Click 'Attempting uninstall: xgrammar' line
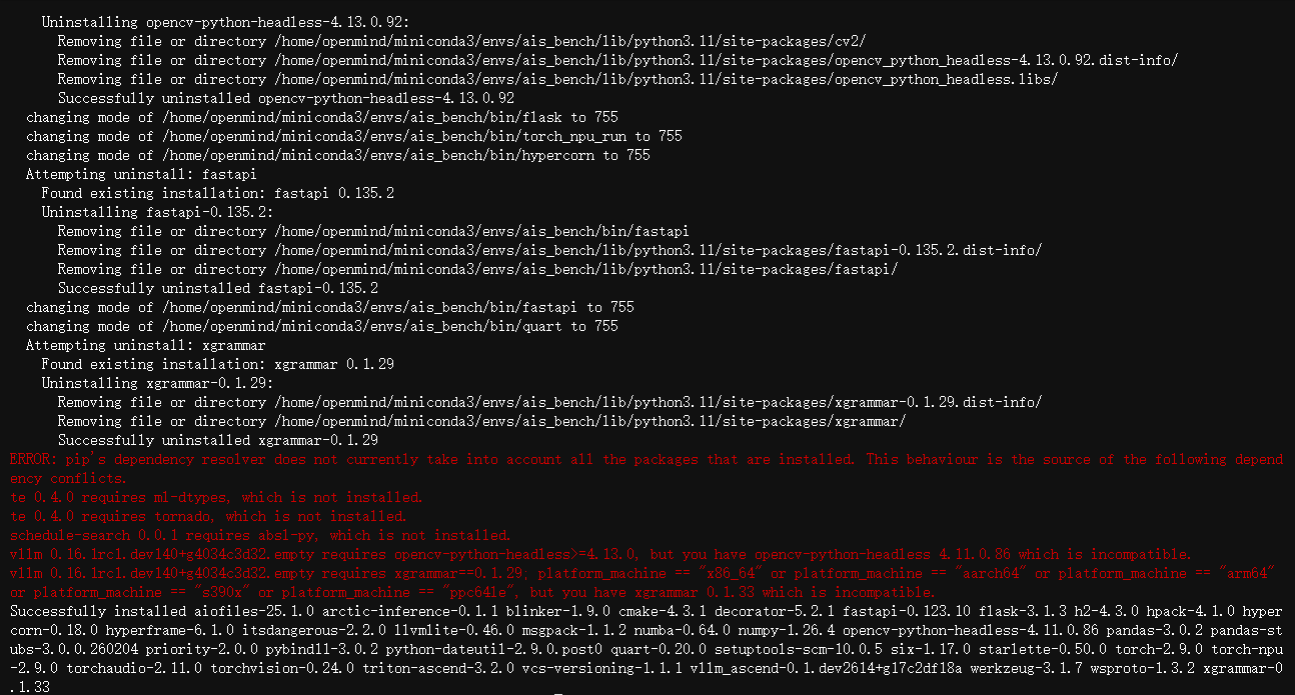The width and height of the screenshot is (1295, 695). pyautogui.click(x=144, y=345)
